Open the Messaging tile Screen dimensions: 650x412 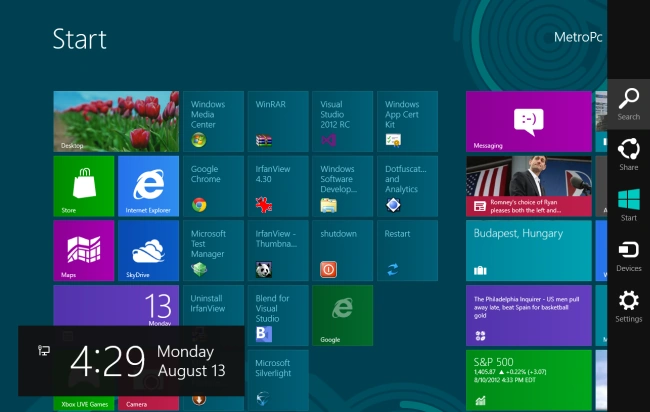pyautogui.click(x=529, y=121)
